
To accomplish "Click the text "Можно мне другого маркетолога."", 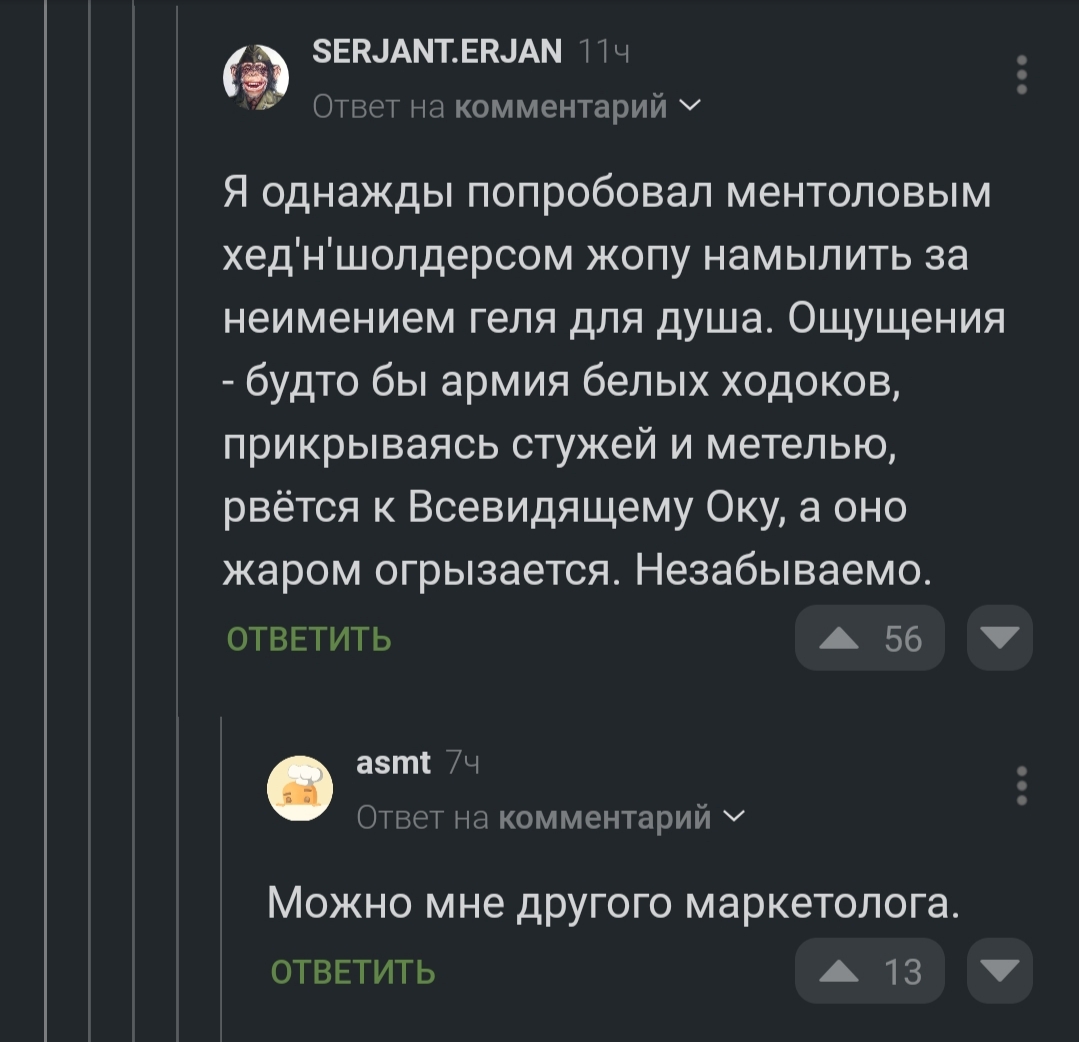I will click(613, 904).
